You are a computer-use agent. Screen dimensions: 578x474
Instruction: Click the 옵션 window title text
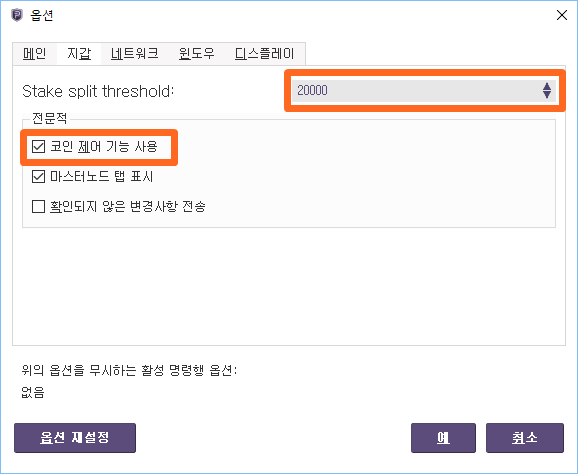pos(42,15)
